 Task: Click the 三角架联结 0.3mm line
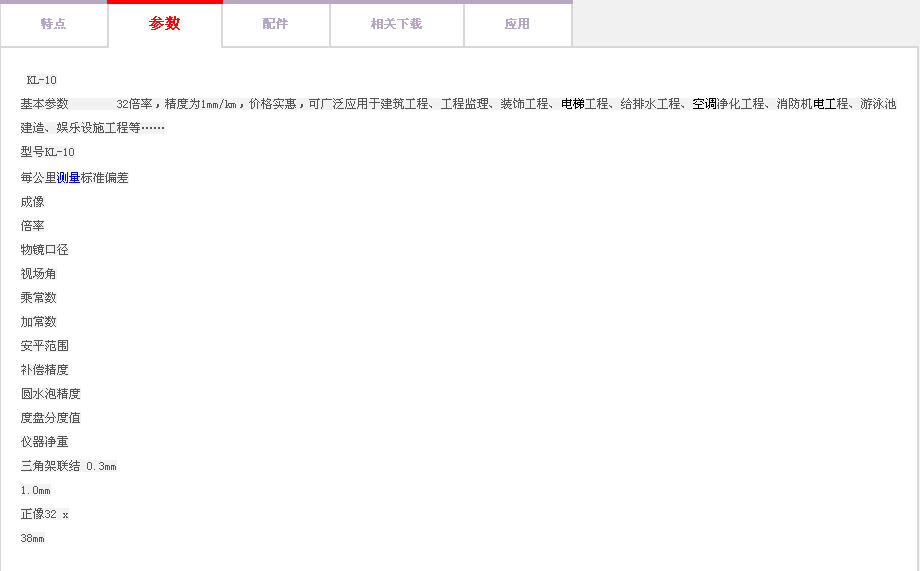point(68,467)
